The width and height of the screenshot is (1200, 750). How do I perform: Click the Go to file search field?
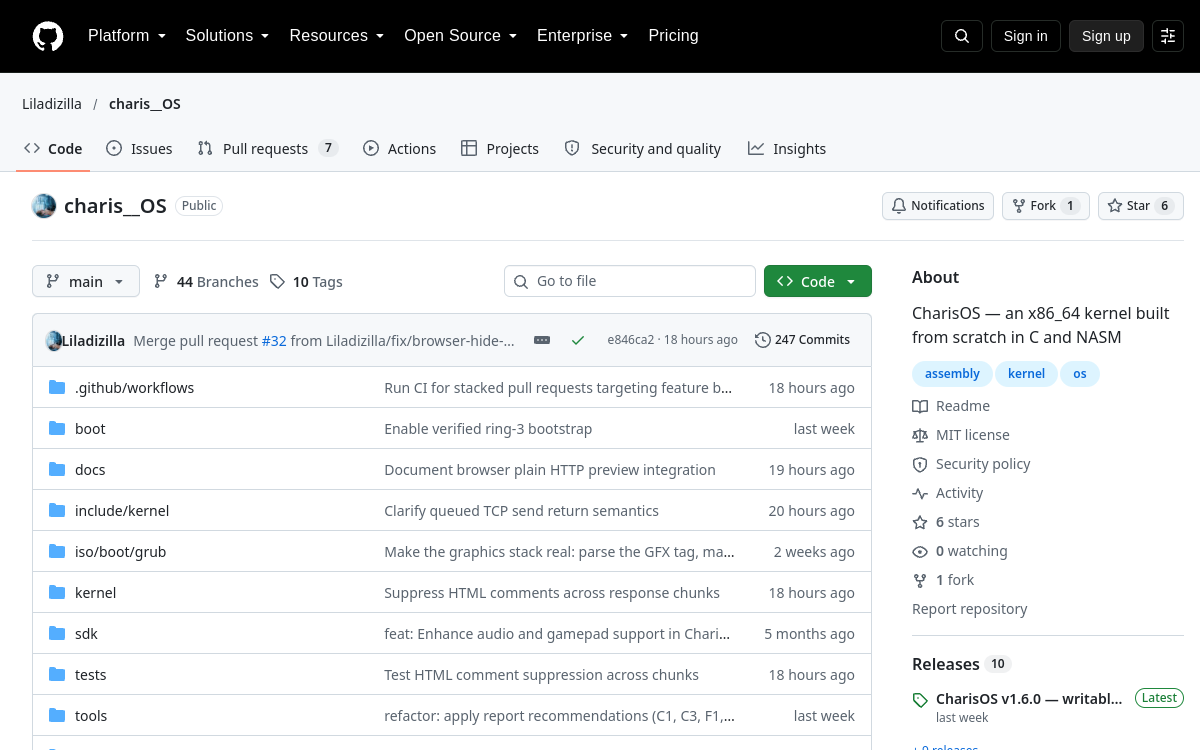pos(630,281)
